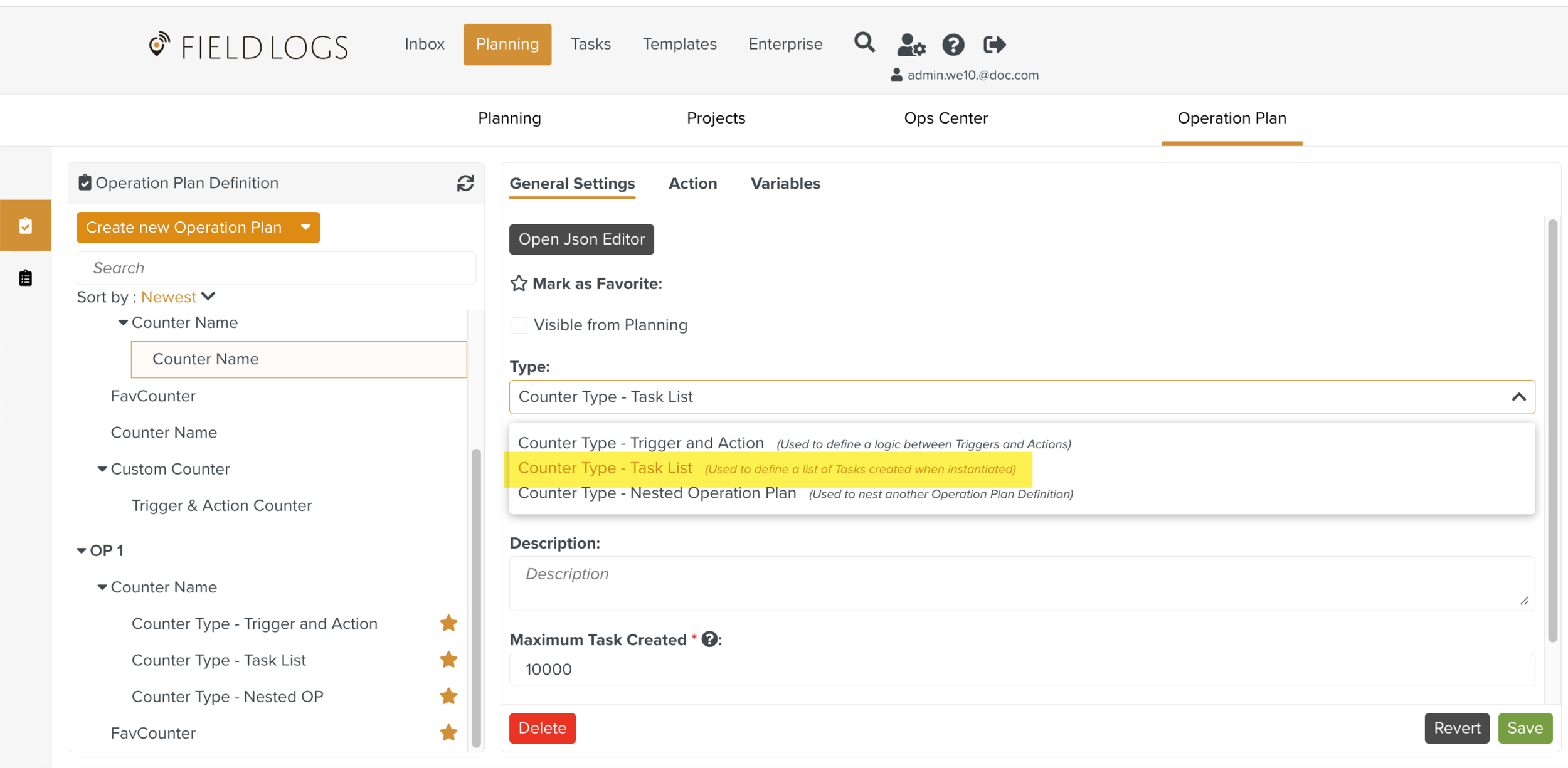Unfavorite the Counter Type - Task List star
1568x768 pixels.
pyautogui.click(x=448, y=660)
